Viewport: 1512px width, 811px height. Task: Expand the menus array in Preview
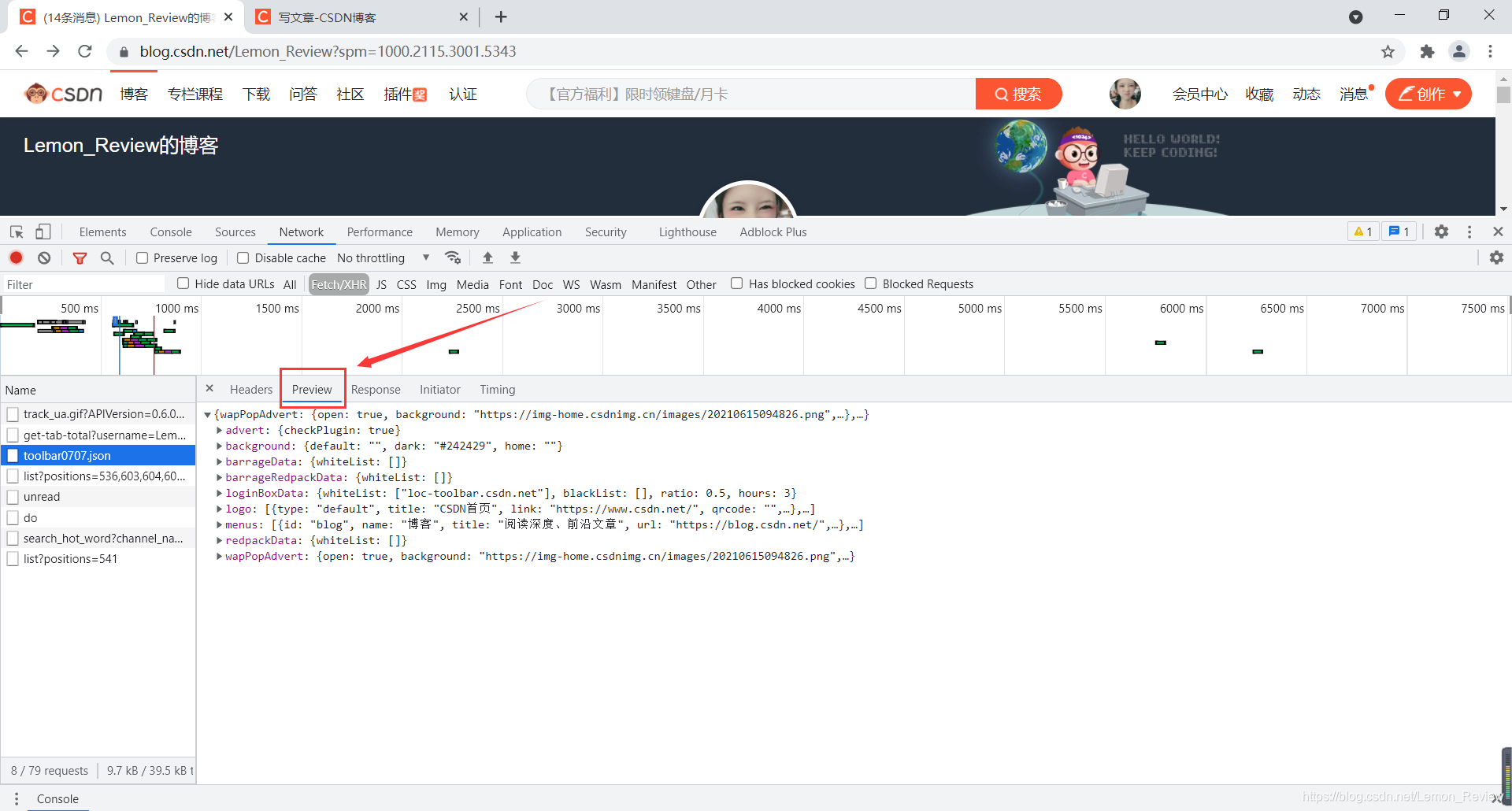219,524
